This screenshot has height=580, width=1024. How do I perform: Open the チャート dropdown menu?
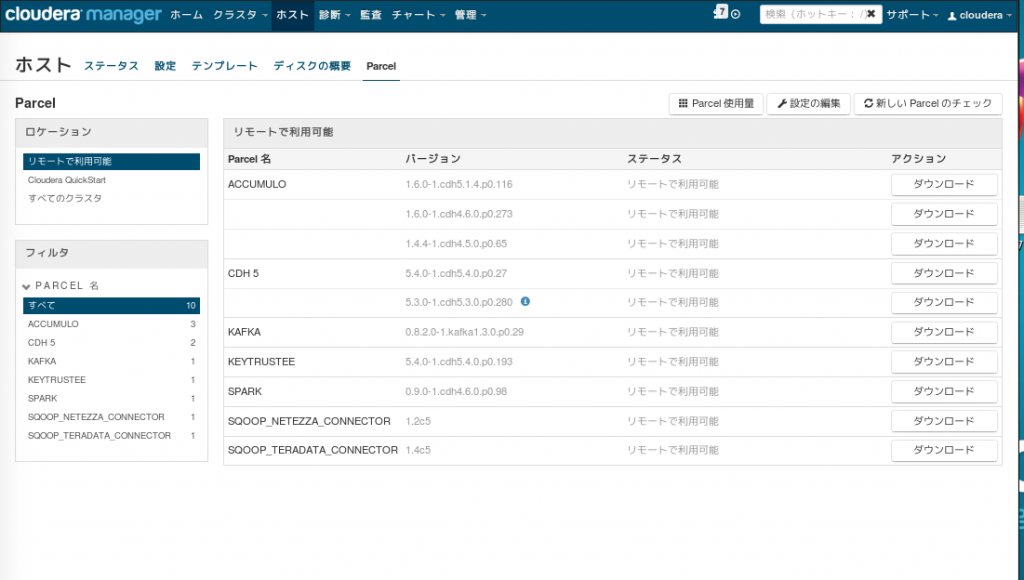tap(418, 15)
